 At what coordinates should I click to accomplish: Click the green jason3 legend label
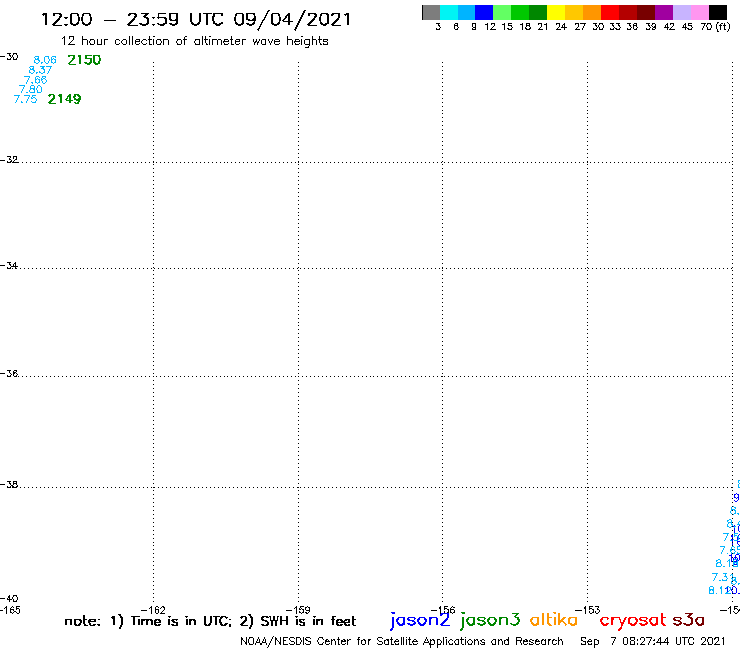[x=490, y=620]
